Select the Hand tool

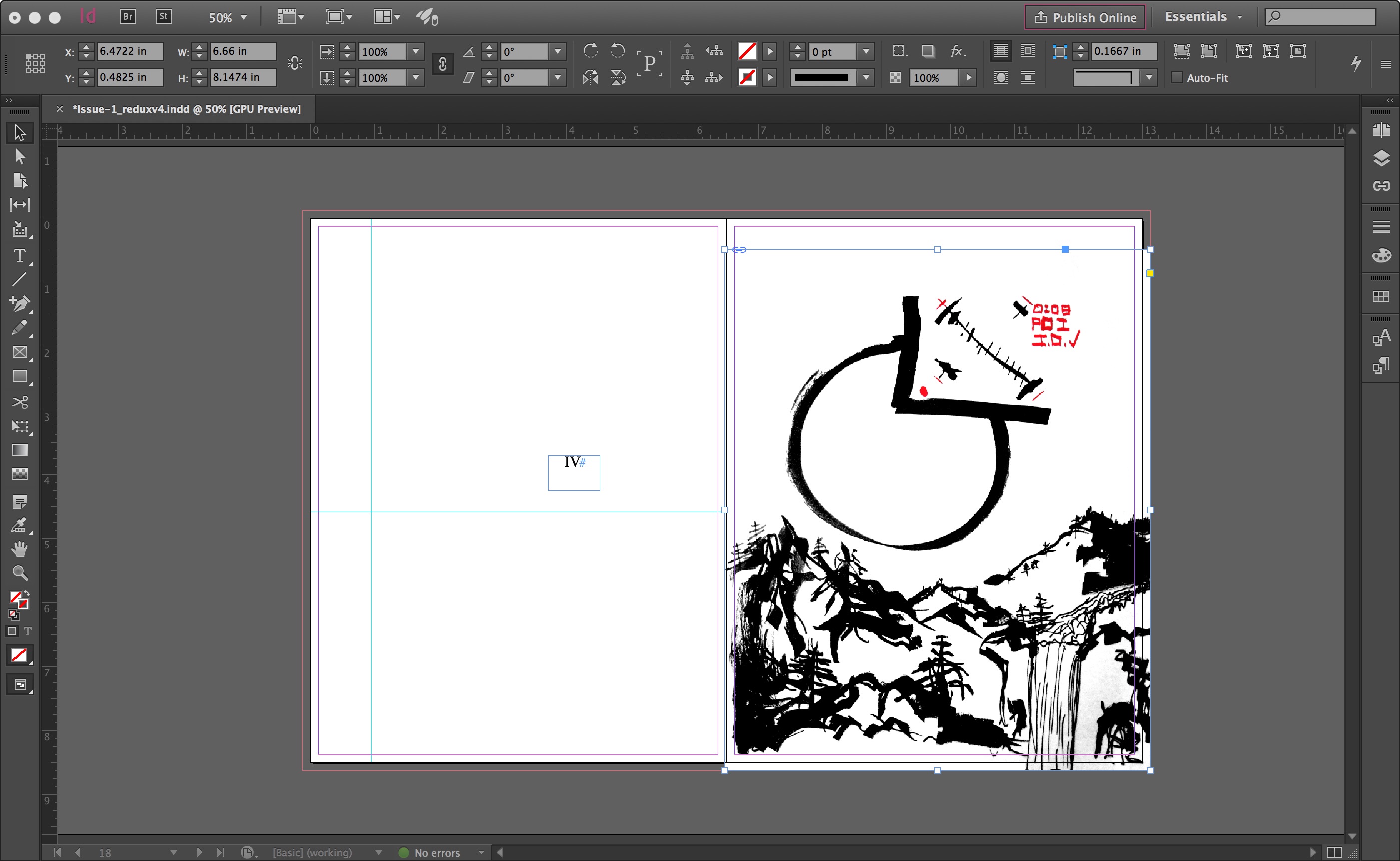coord(19,549)
